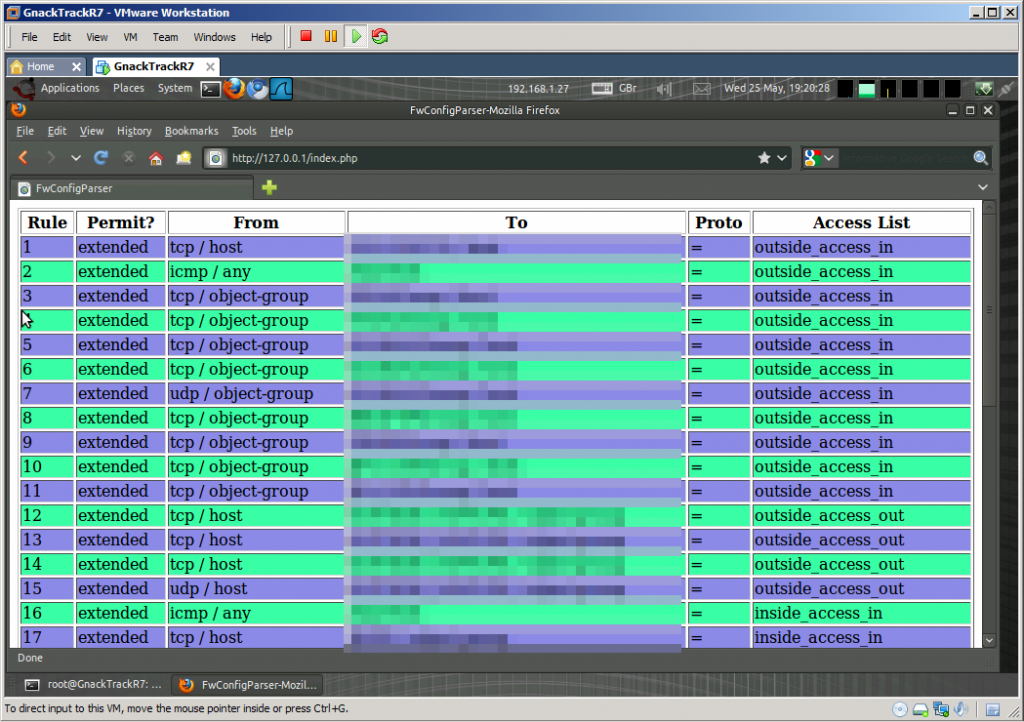
Task: Close the VMware Home tab
Action: click(x=76, y=67)
